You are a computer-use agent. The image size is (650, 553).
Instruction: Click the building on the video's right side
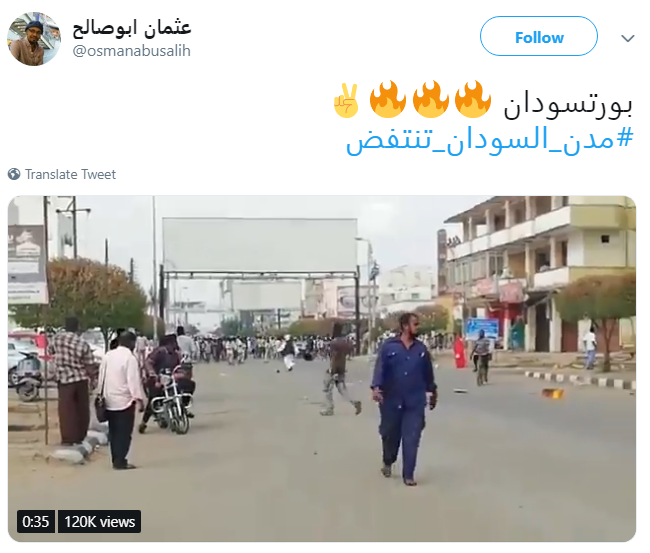(x=539, y=274)
